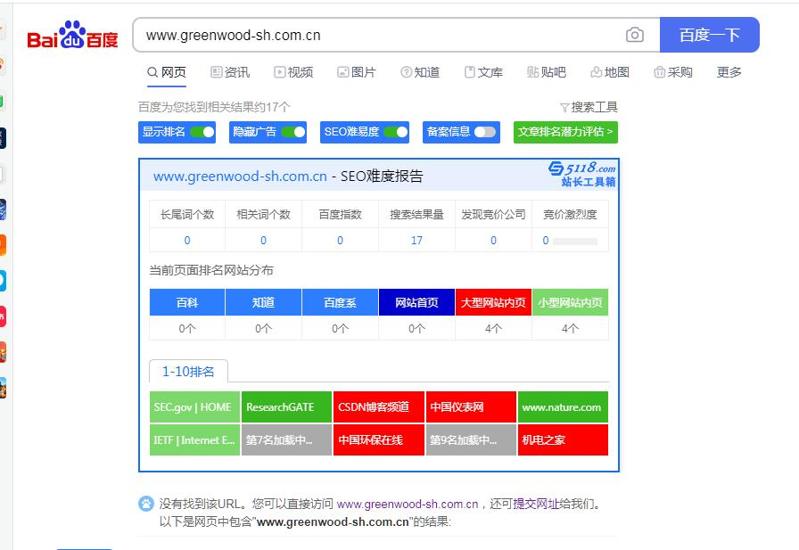Click the 5118.com 站长工具箱 logo
The width and height of the screenshot is (799, 550).
[582, 174]
